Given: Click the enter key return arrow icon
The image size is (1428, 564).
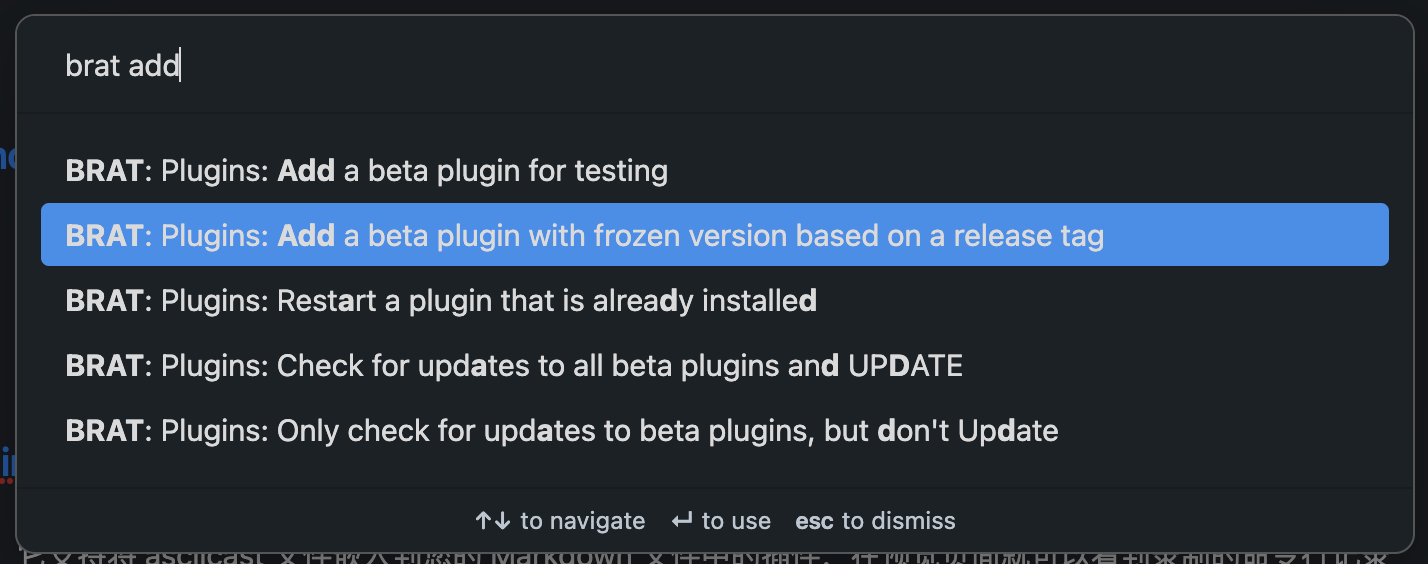Looking at the screenshot, I should tap(682, 521).
